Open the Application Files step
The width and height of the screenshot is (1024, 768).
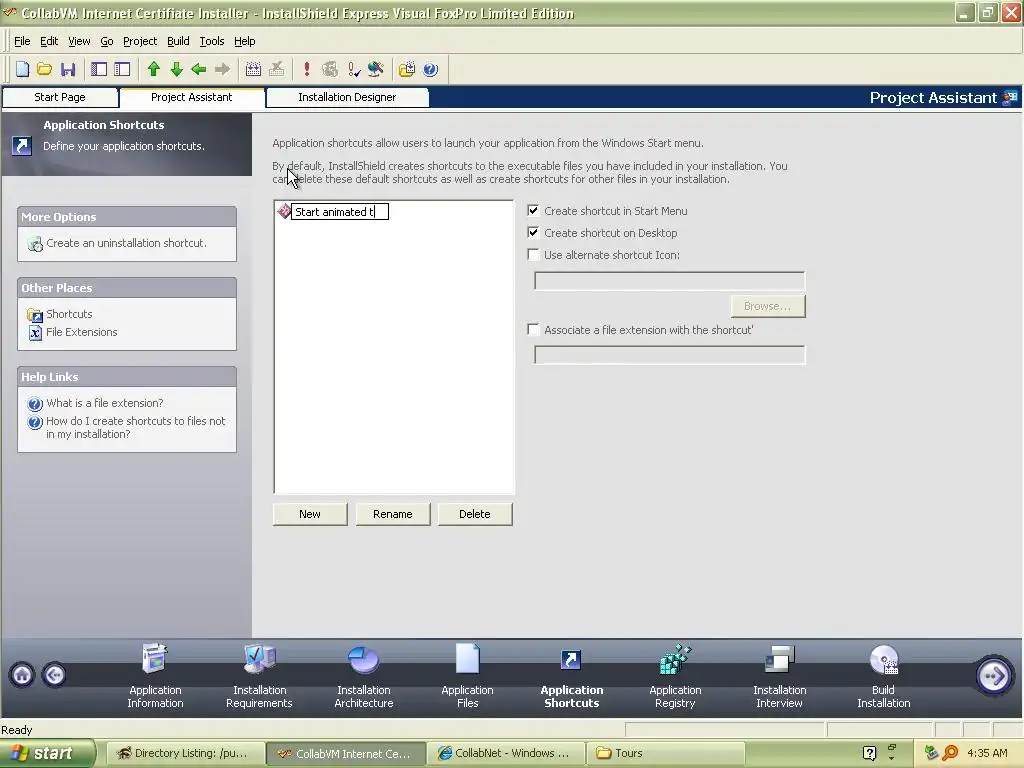(x=468, y=676)
